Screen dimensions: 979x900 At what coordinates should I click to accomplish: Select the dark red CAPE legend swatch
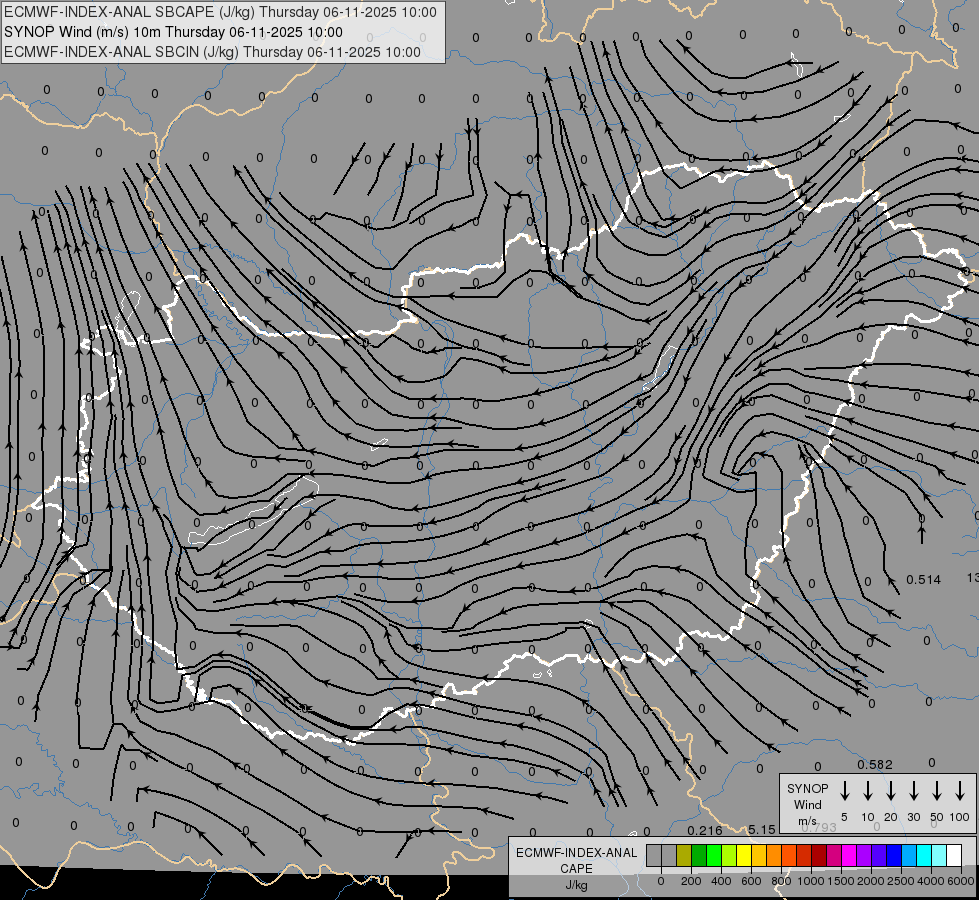[x=819, y=855]
